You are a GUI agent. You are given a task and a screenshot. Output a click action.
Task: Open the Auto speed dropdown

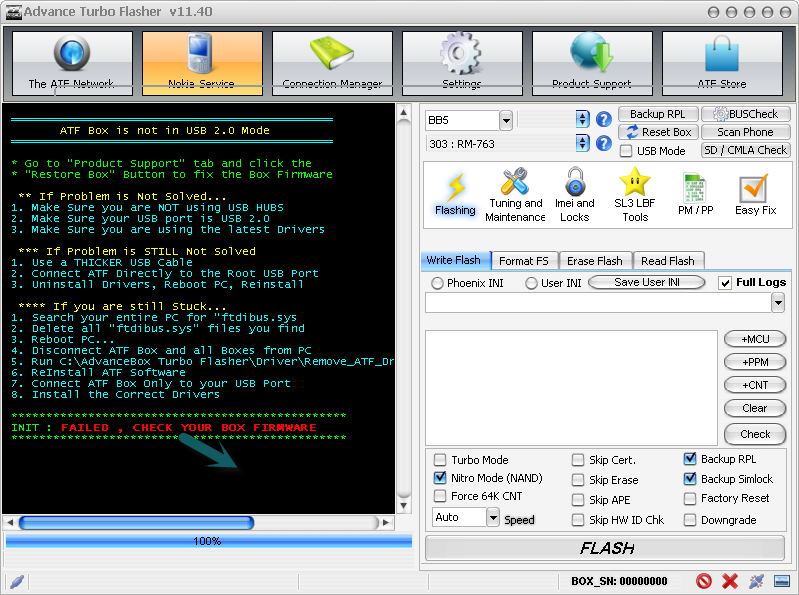492,518
